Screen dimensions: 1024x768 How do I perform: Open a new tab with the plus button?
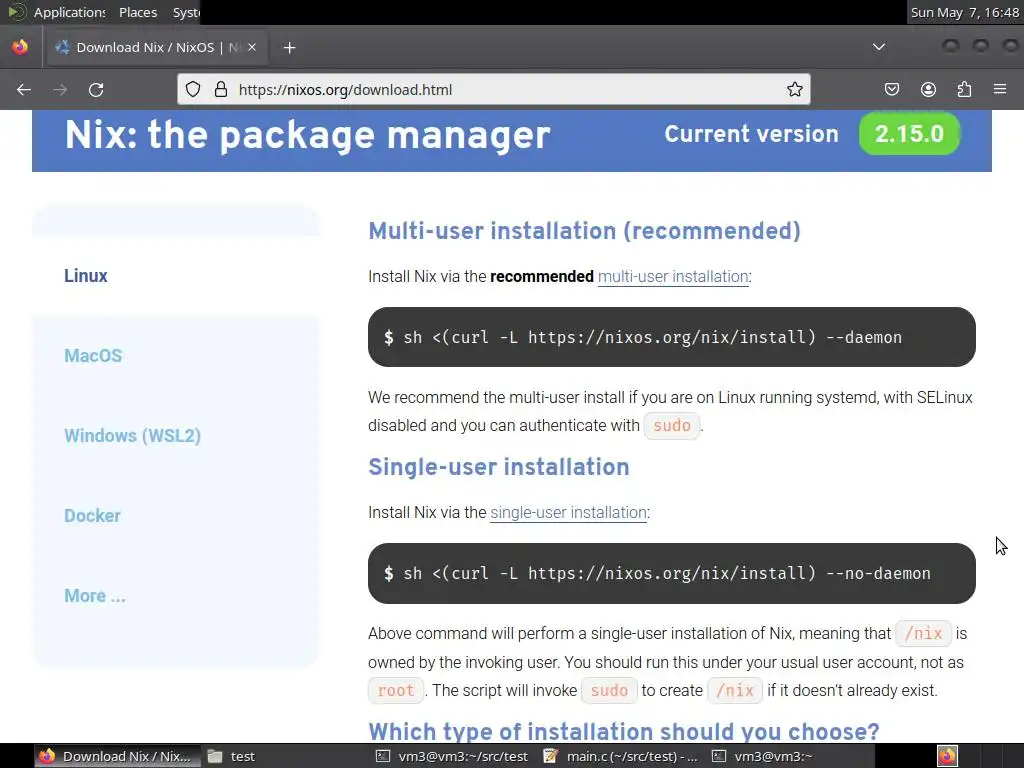(x=289, y=48)
